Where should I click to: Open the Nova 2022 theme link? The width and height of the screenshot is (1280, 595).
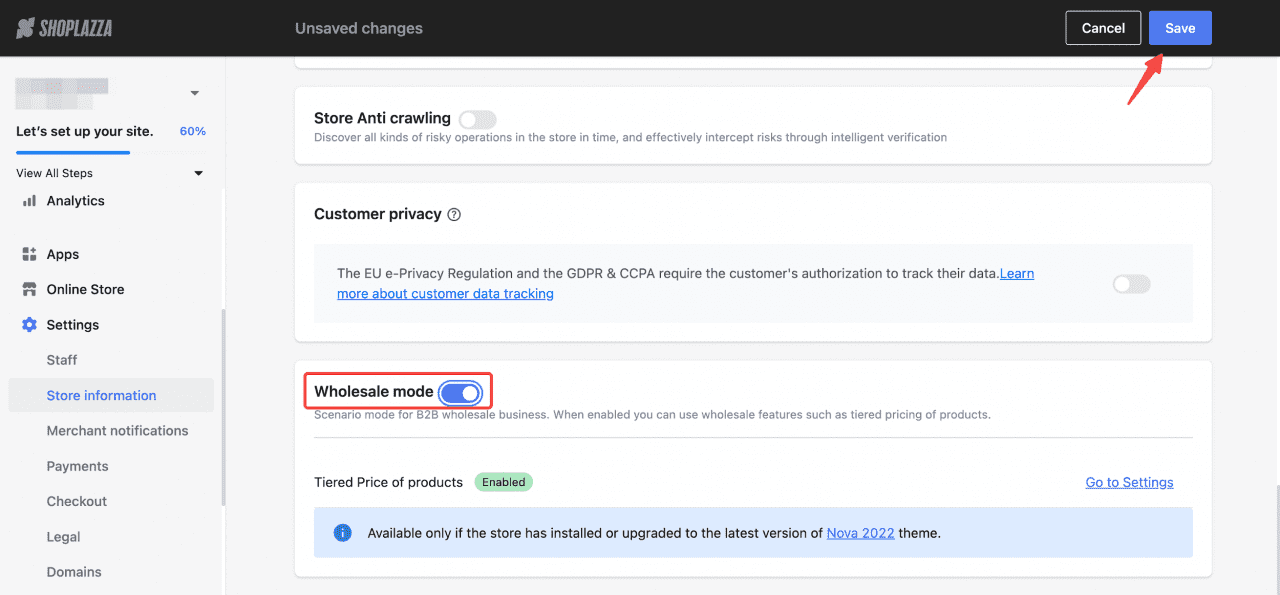click(x=861, y=533)
